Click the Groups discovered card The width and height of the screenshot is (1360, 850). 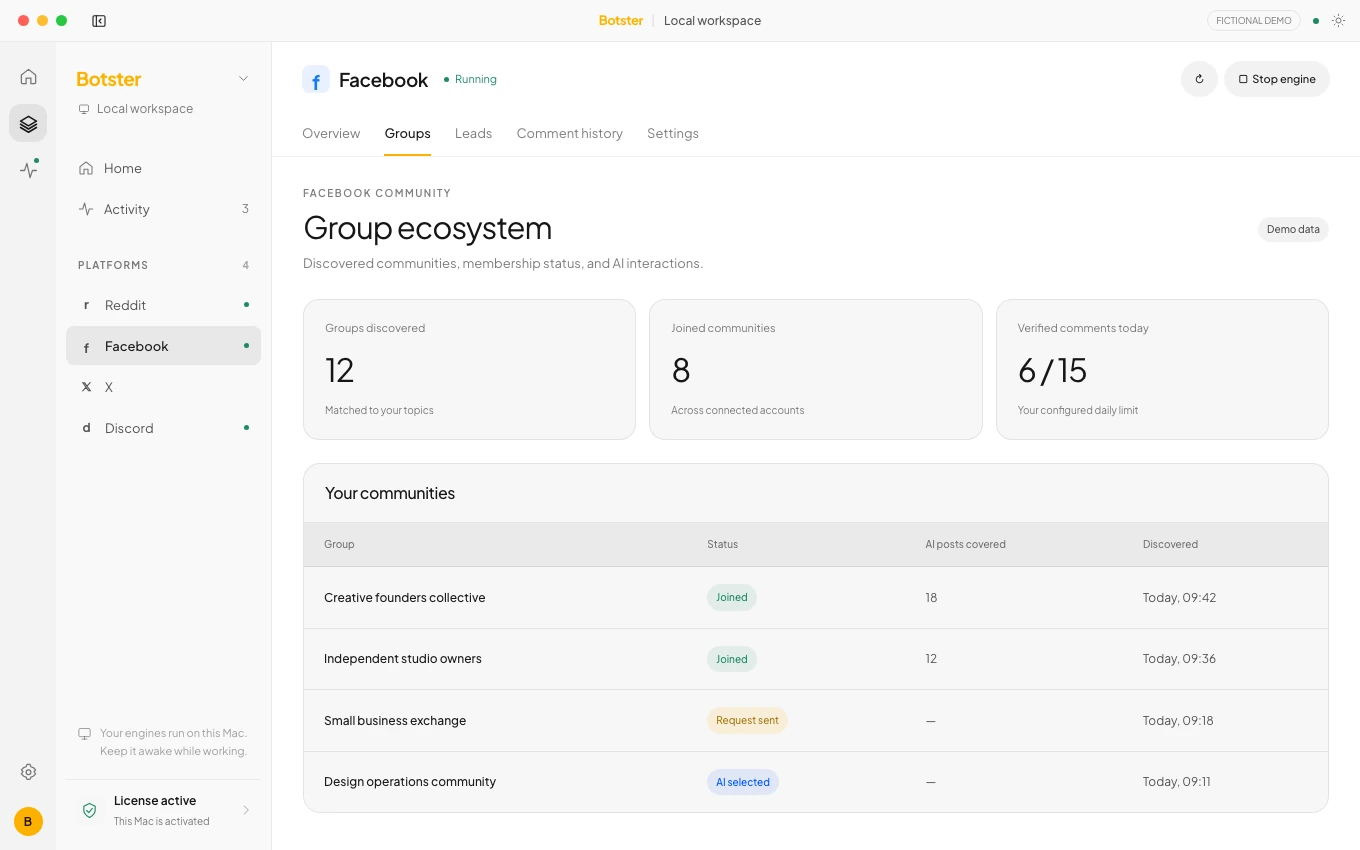pyautogui.click(x=469, y=369)
